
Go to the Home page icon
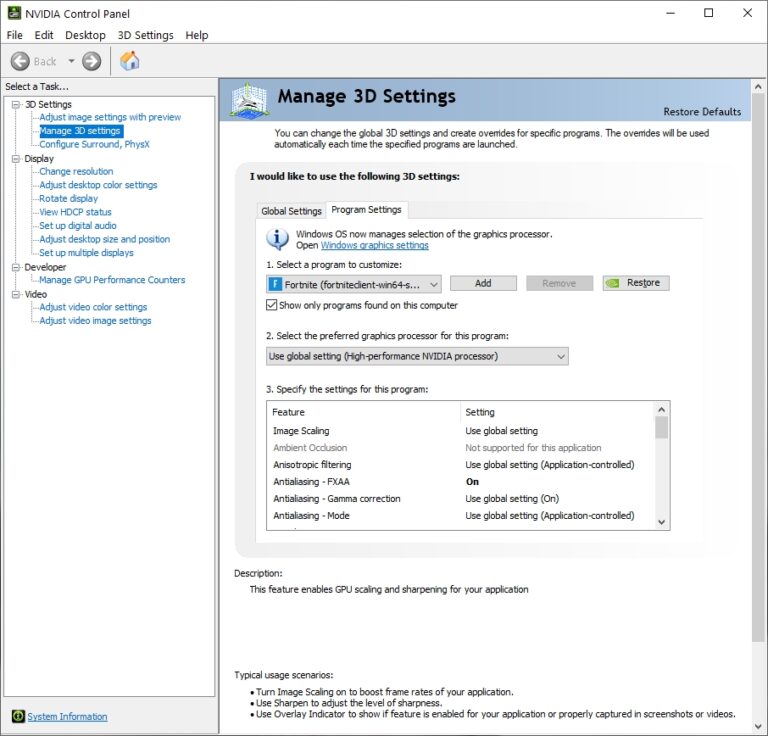(x=130, y=61)
